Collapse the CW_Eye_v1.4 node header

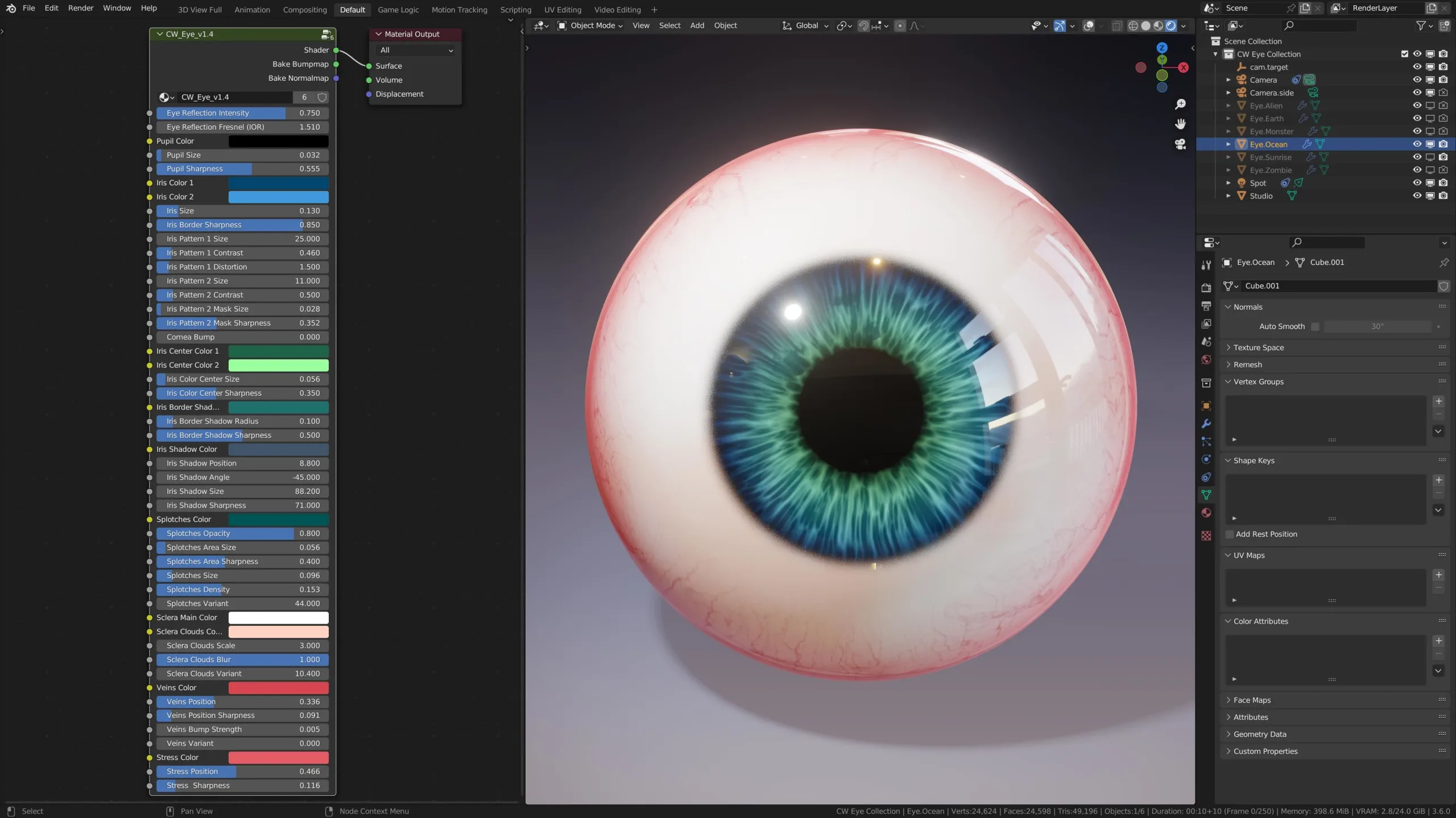[x=159, y=34]
